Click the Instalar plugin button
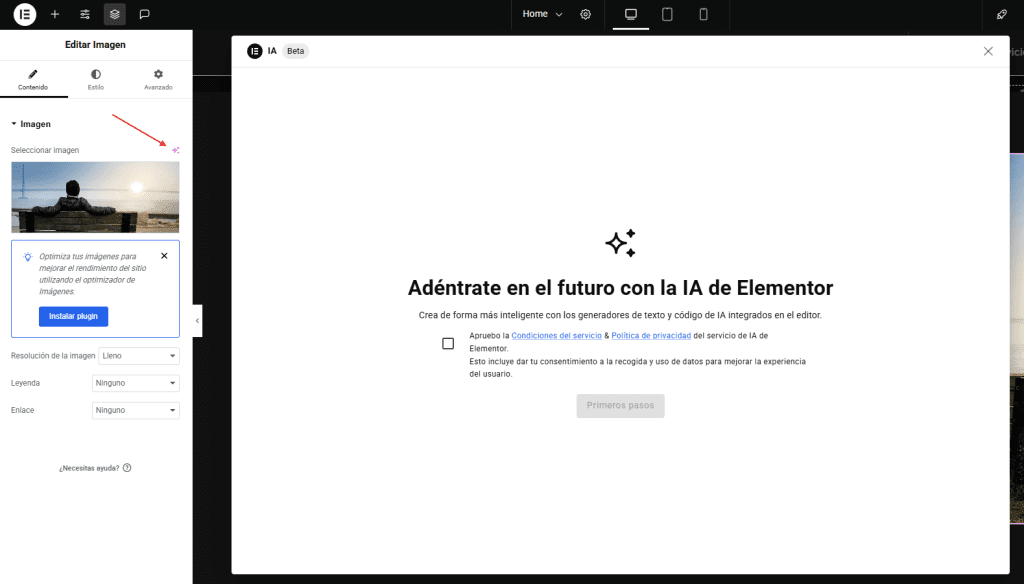Screen dimensions: 1024x584 tap(73, 316)
